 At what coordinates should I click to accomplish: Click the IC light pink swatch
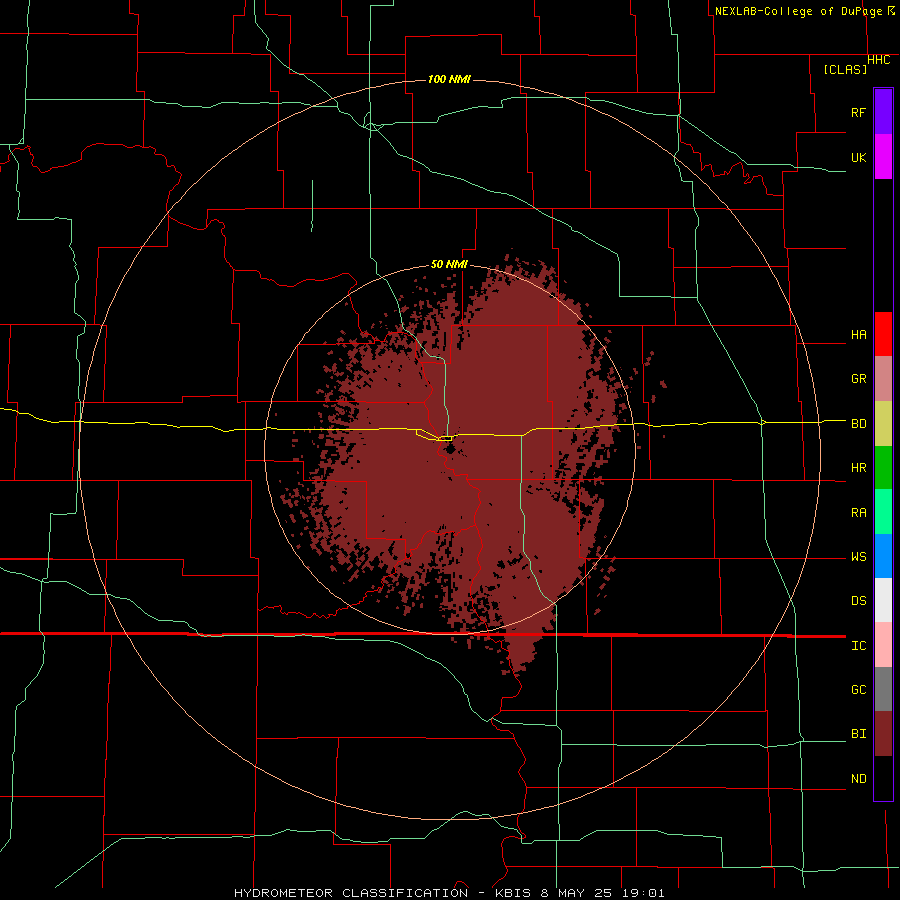[883, 645]
